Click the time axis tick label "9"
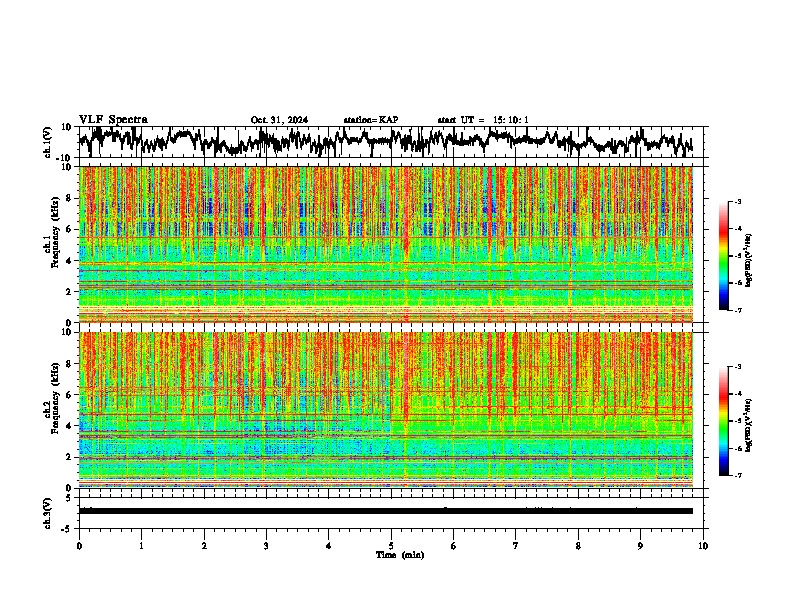This screenshot has height=612, width=792. 640,546
